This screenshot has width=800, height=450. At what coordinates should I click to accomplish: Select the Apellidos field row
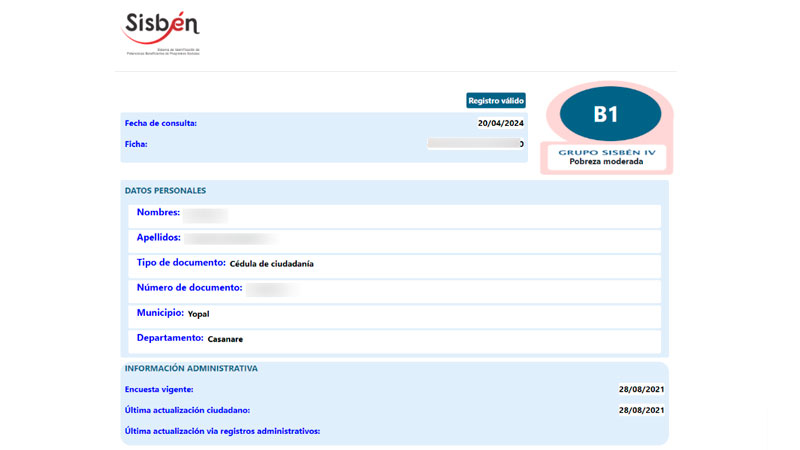pos(394,239)
